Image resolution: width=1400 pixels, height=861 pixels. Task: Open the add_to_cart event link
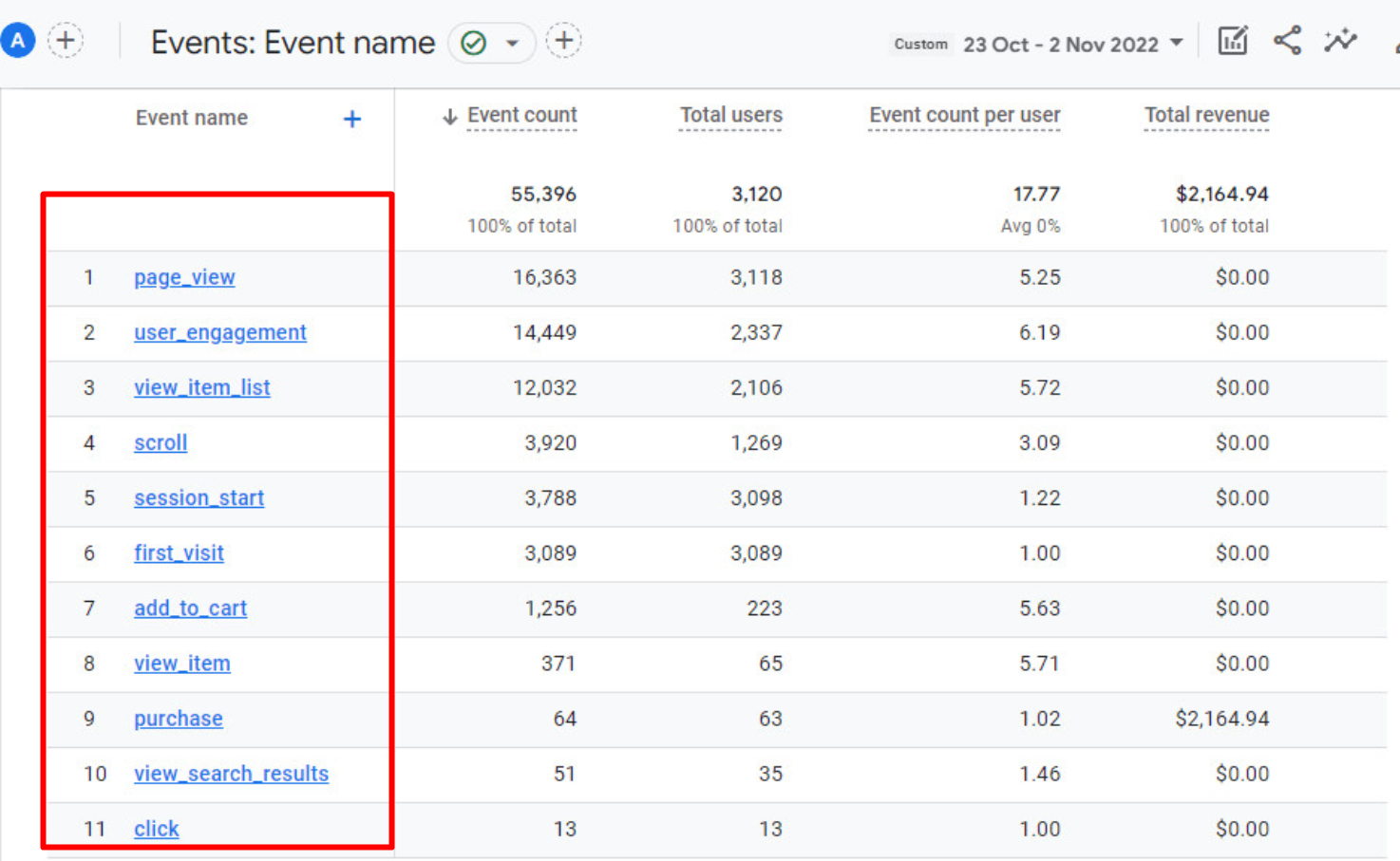[190, 608]
